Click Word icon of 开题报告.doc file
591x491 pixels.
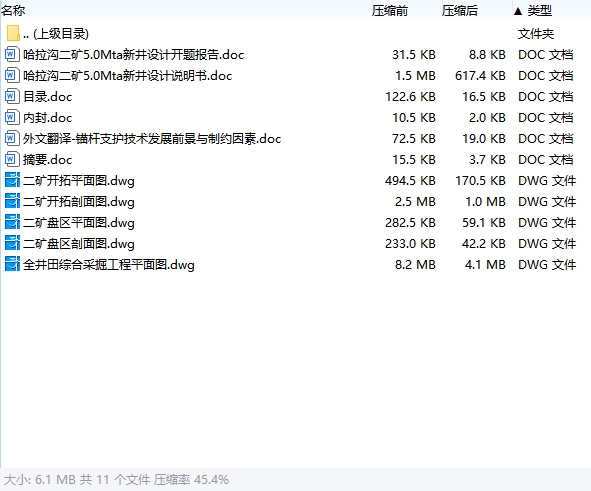[x=11, y=54]
